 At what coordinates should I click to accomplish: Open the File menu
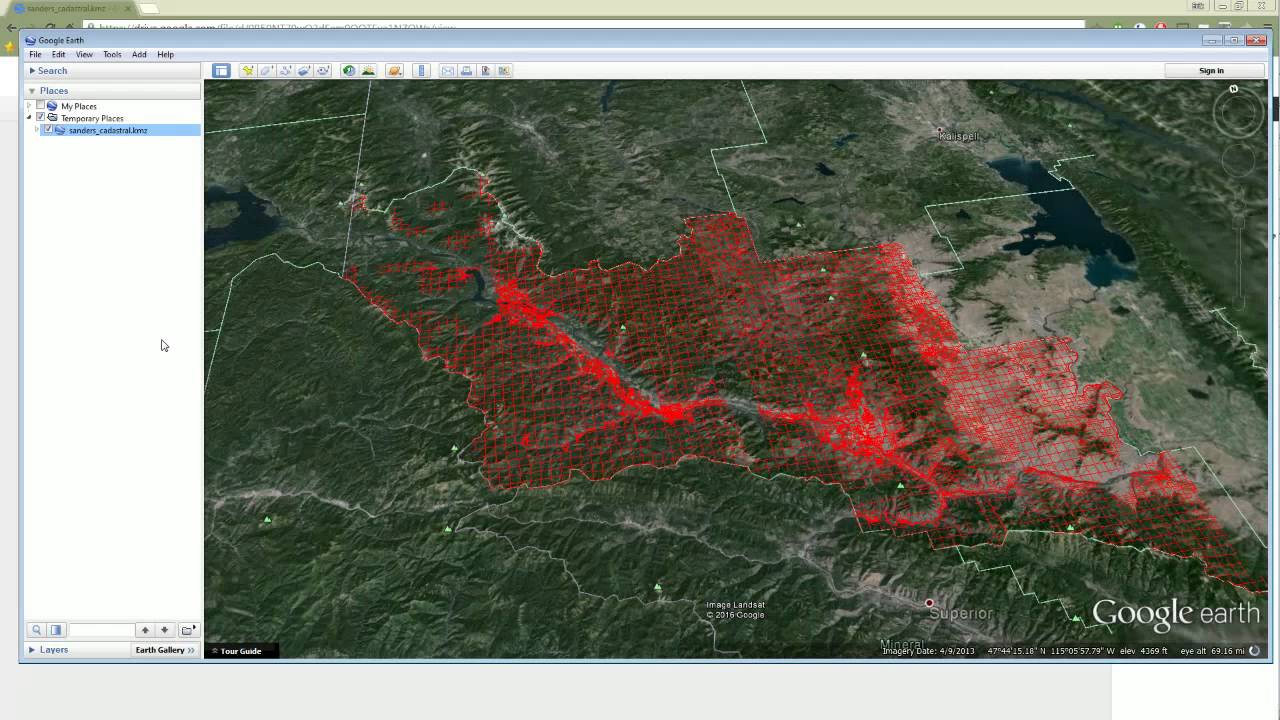tap(35, 54)
